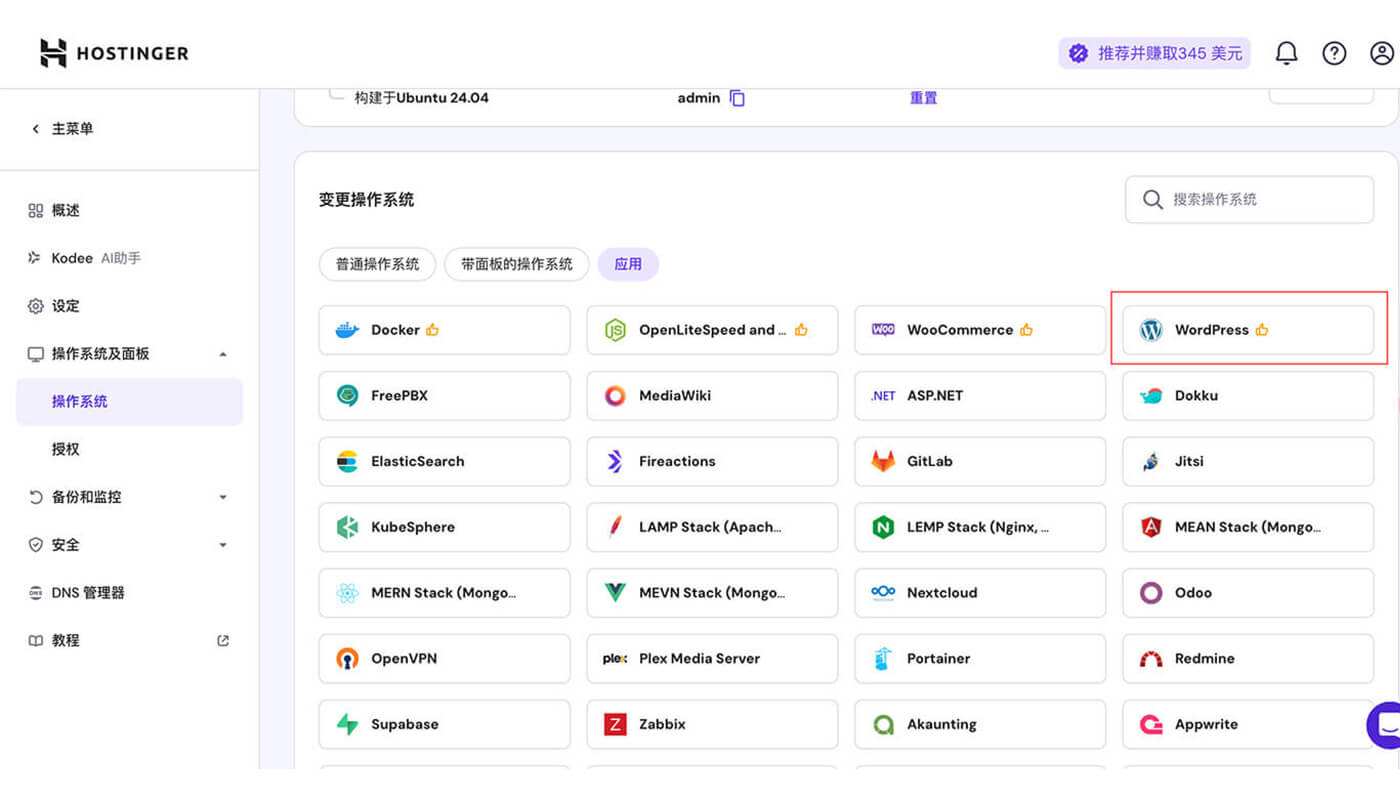
Task: Collapse the 操作系统及面板 section arrow
Action: [x=223, y=354]
